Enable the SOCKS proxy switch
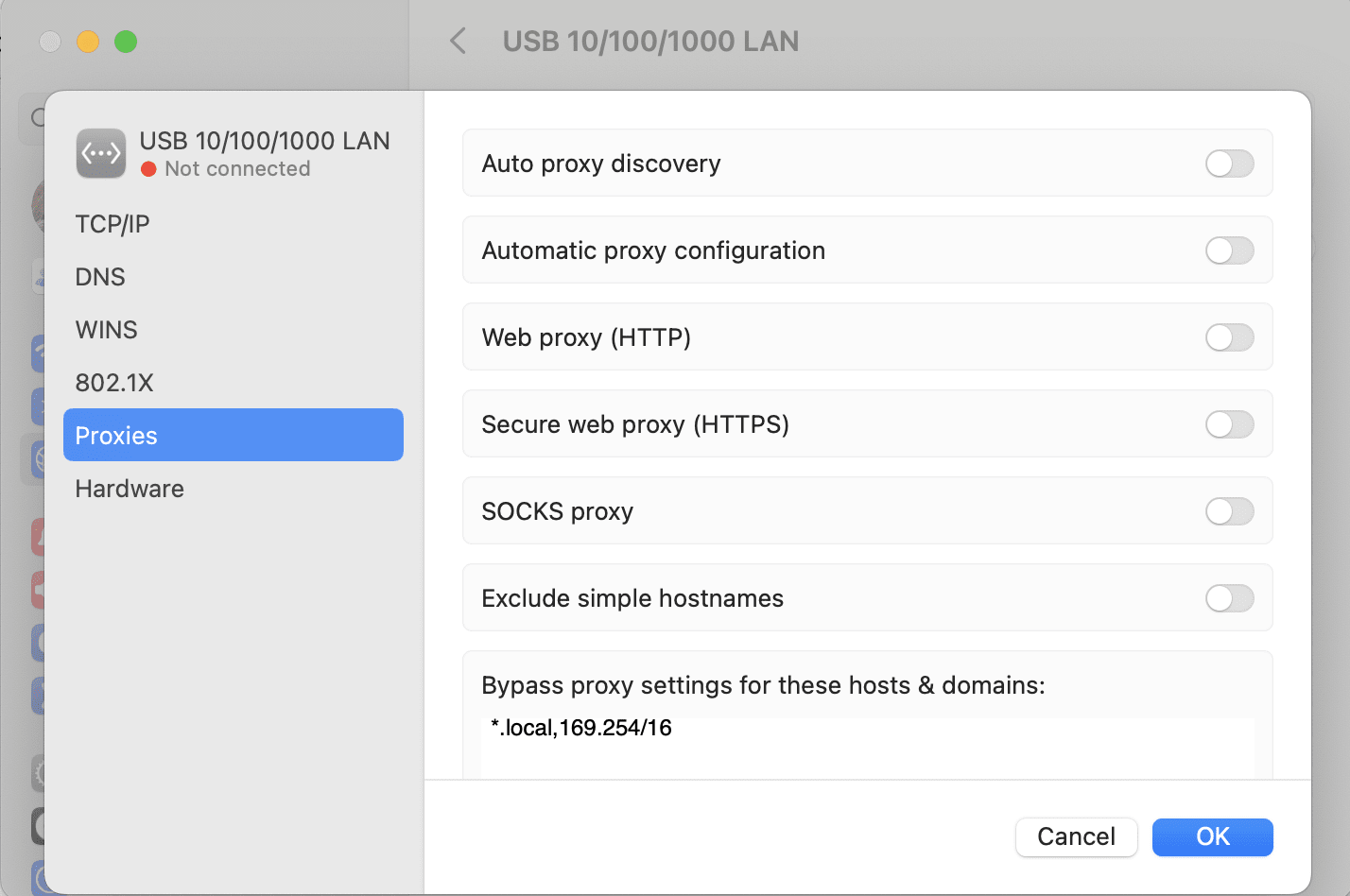The image size is (1350, 896). point(1229,510)
